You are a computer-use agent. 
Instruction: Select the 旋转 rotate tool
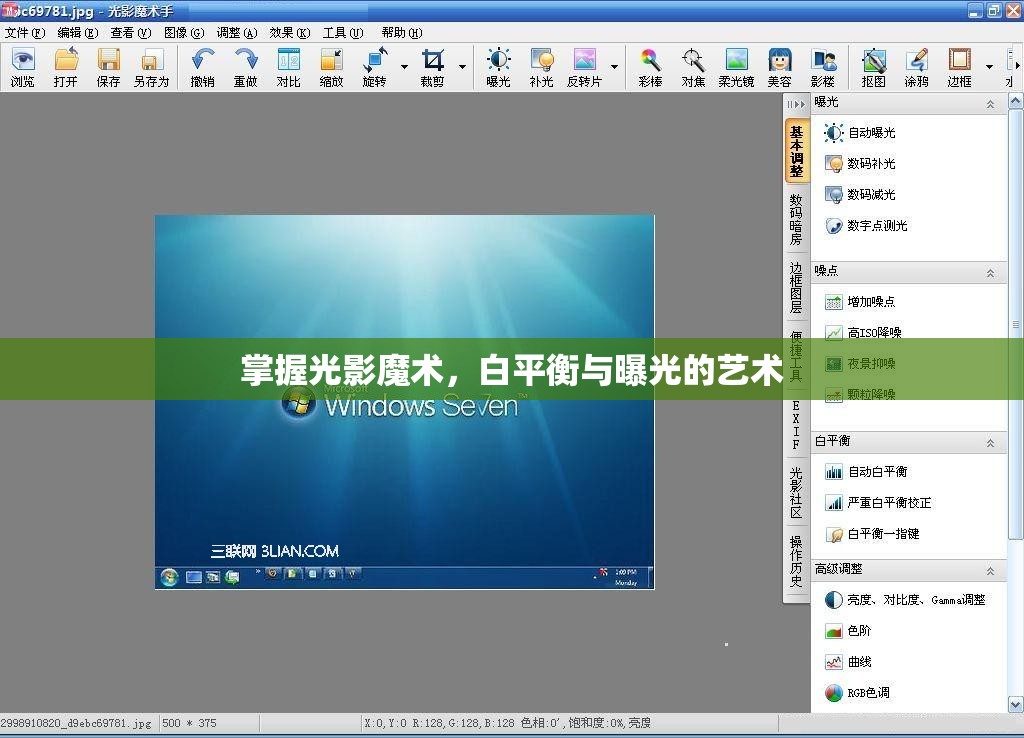pyautogui.click(x=375, y=67)
